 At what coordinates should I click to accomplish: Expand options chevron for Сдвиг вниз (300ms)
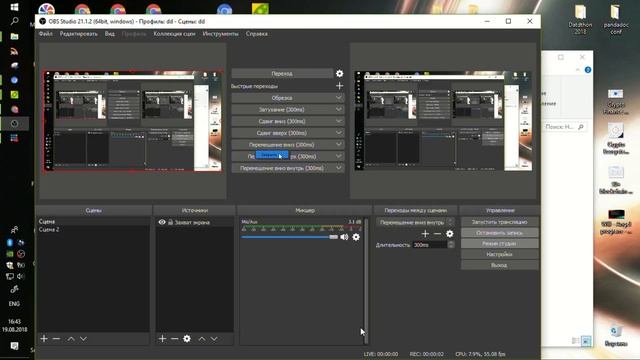pos(338,121)
